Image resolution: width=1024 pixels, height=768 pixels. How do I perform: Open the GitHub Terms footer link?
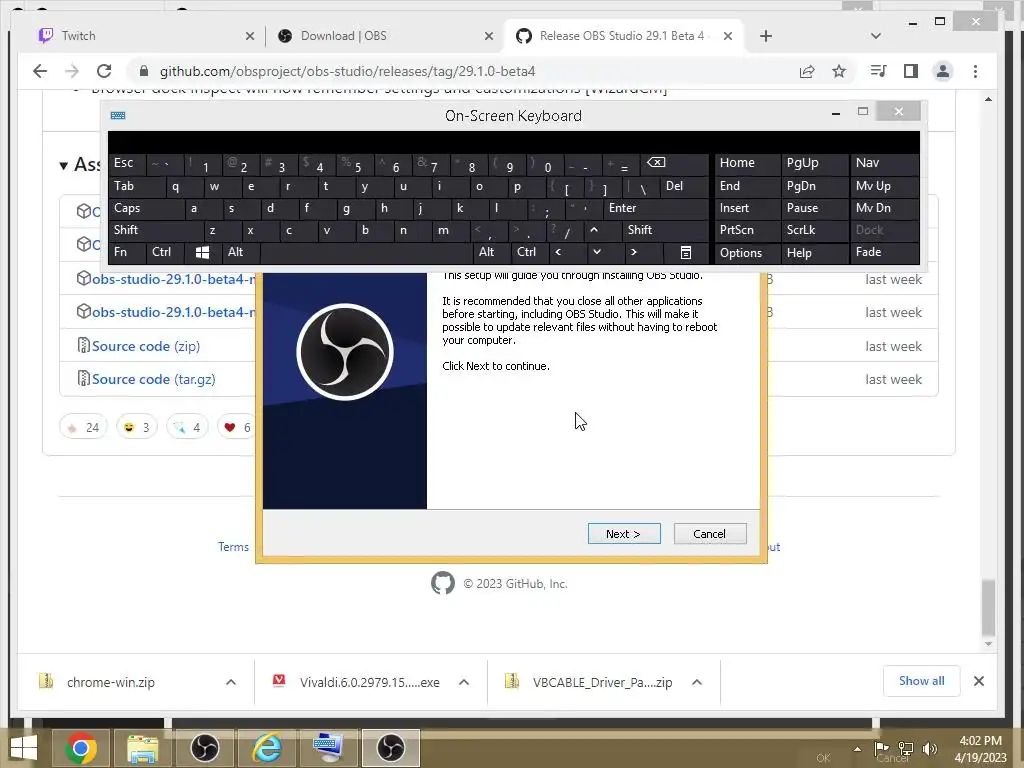pos(233,547)
